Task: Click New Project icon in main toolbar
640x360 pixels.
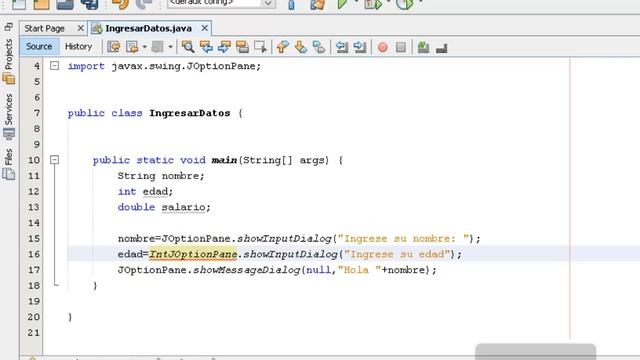Action: [41, 4]
